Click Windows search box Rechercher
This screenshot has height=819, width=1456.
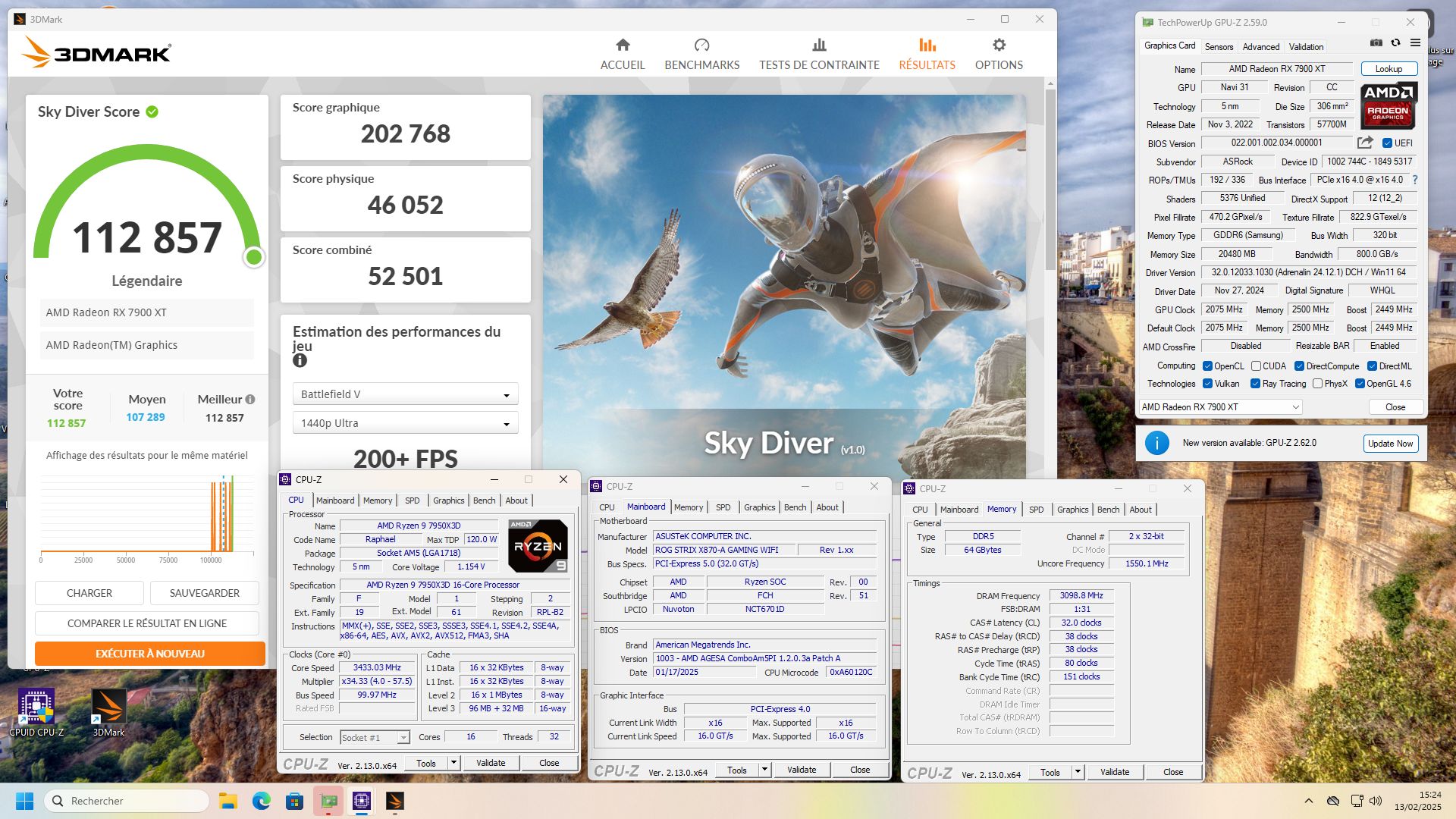(x=127, y=801)
